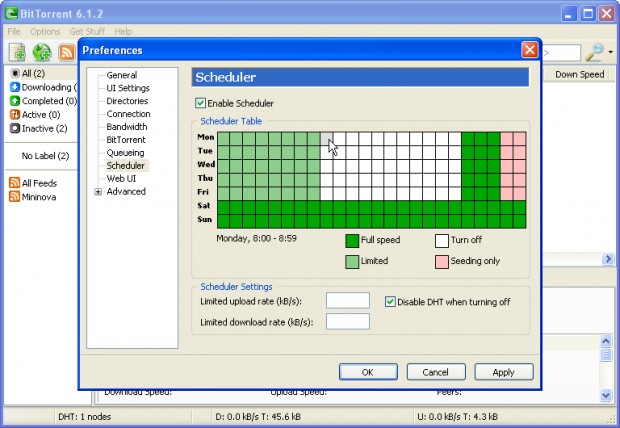Click the RSS feed toolbar icon
620x428 pixels.
pos(66,52)
